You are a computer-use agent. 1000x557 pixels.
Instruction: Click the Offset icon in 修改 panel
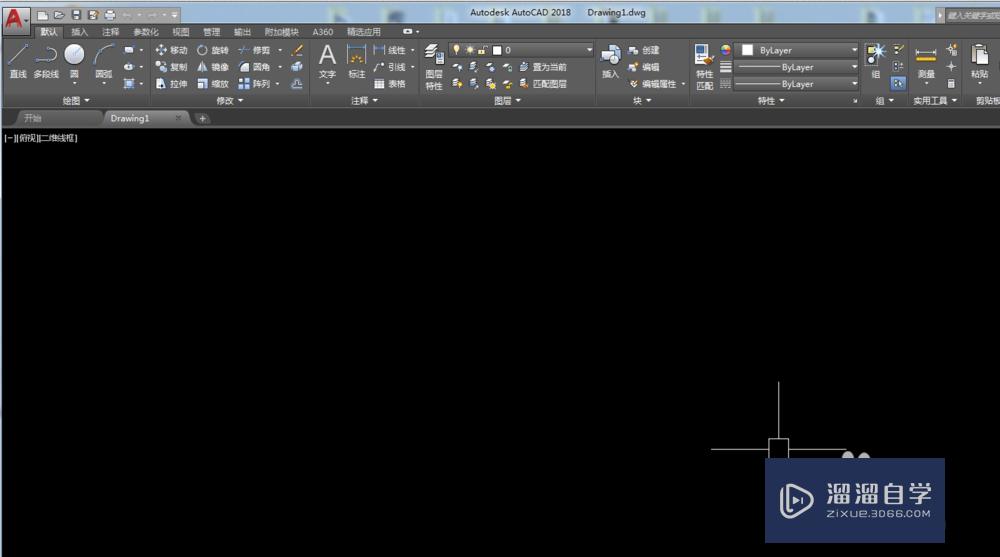click(297, 84)
